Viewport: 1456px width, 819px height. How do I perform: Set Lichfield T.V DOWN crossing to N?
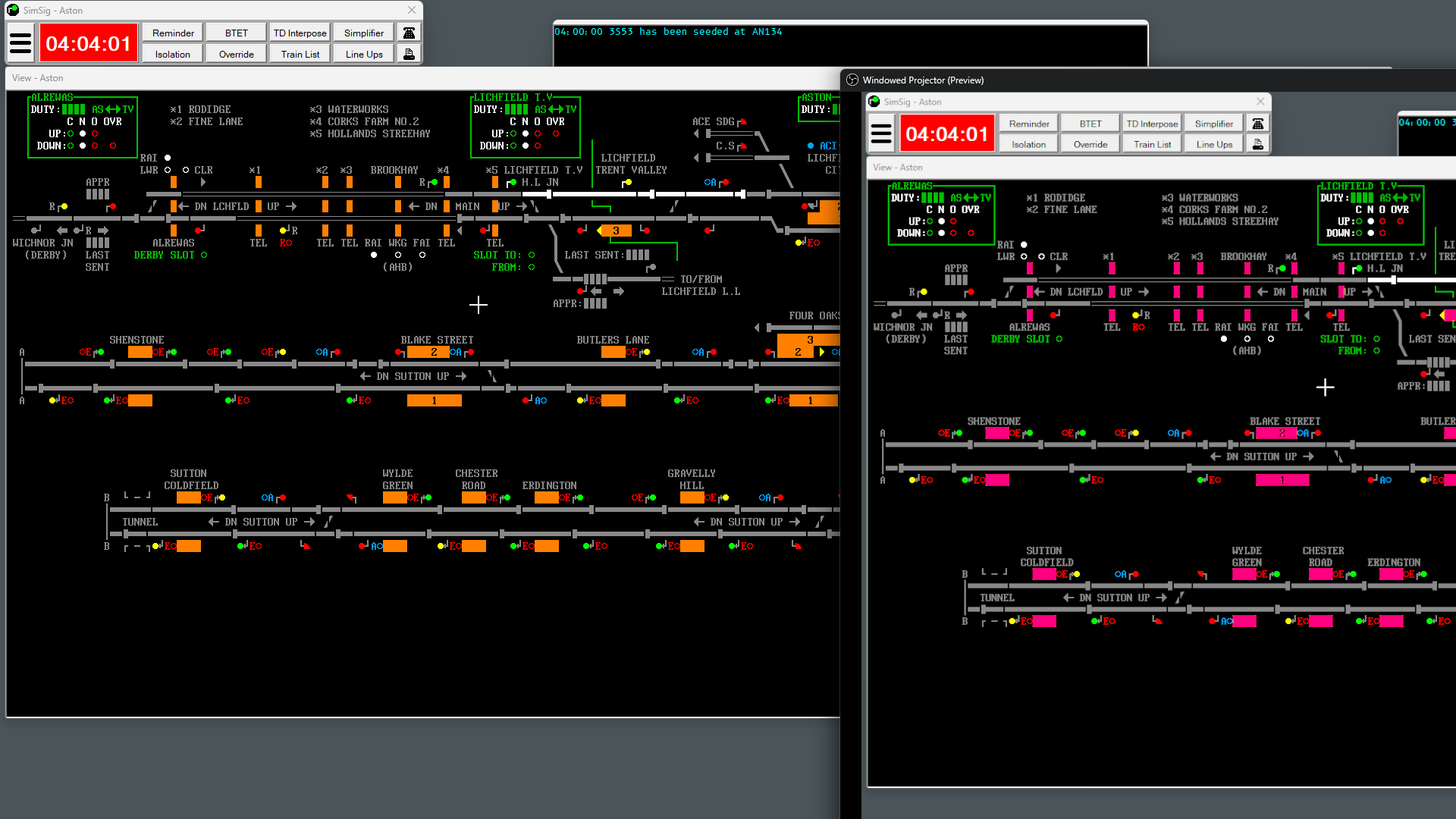click(x=526, y=146)
